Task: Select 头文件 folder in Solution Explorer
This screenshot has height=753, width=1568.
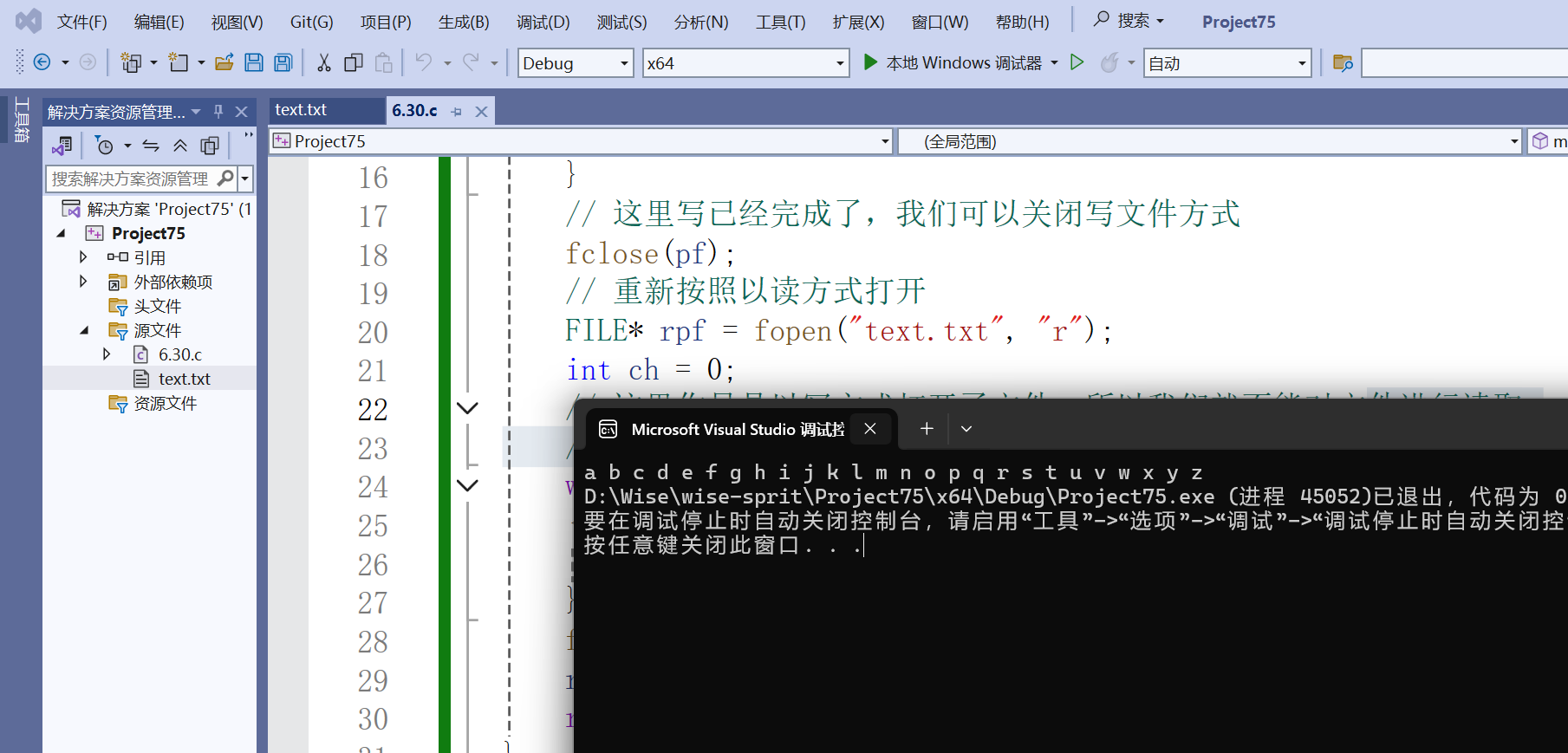Action: [157, 306]
